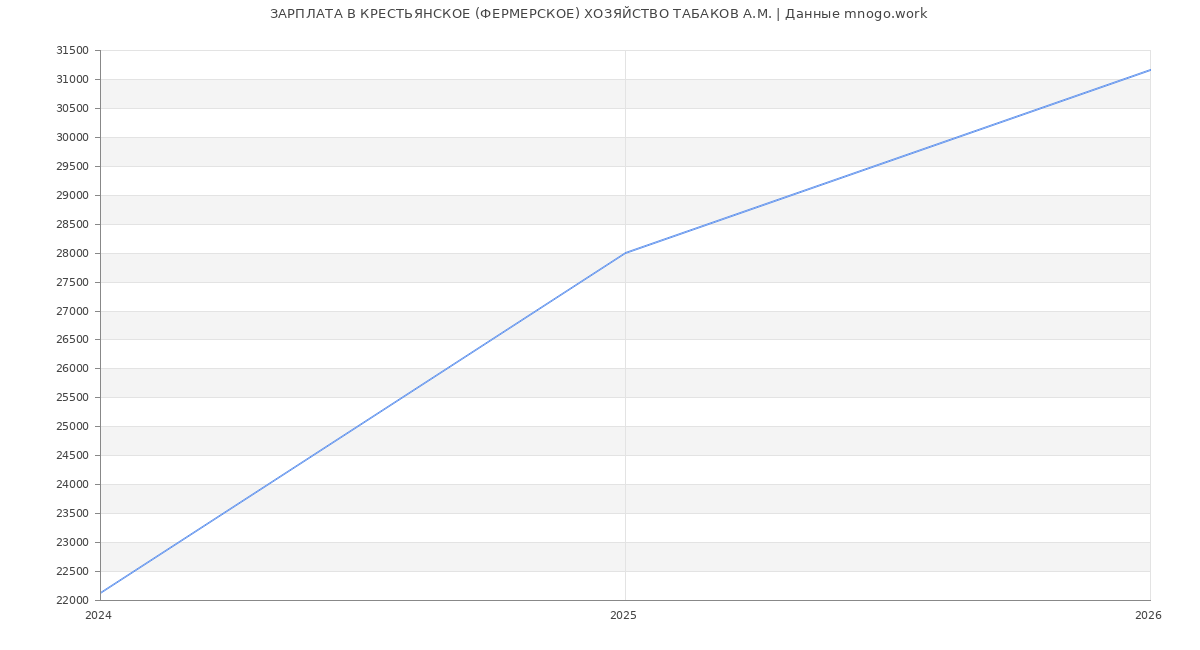This screenshot has width=1200, height=650.
Task: Click the 30000 y-axis label
Action: 72,138
